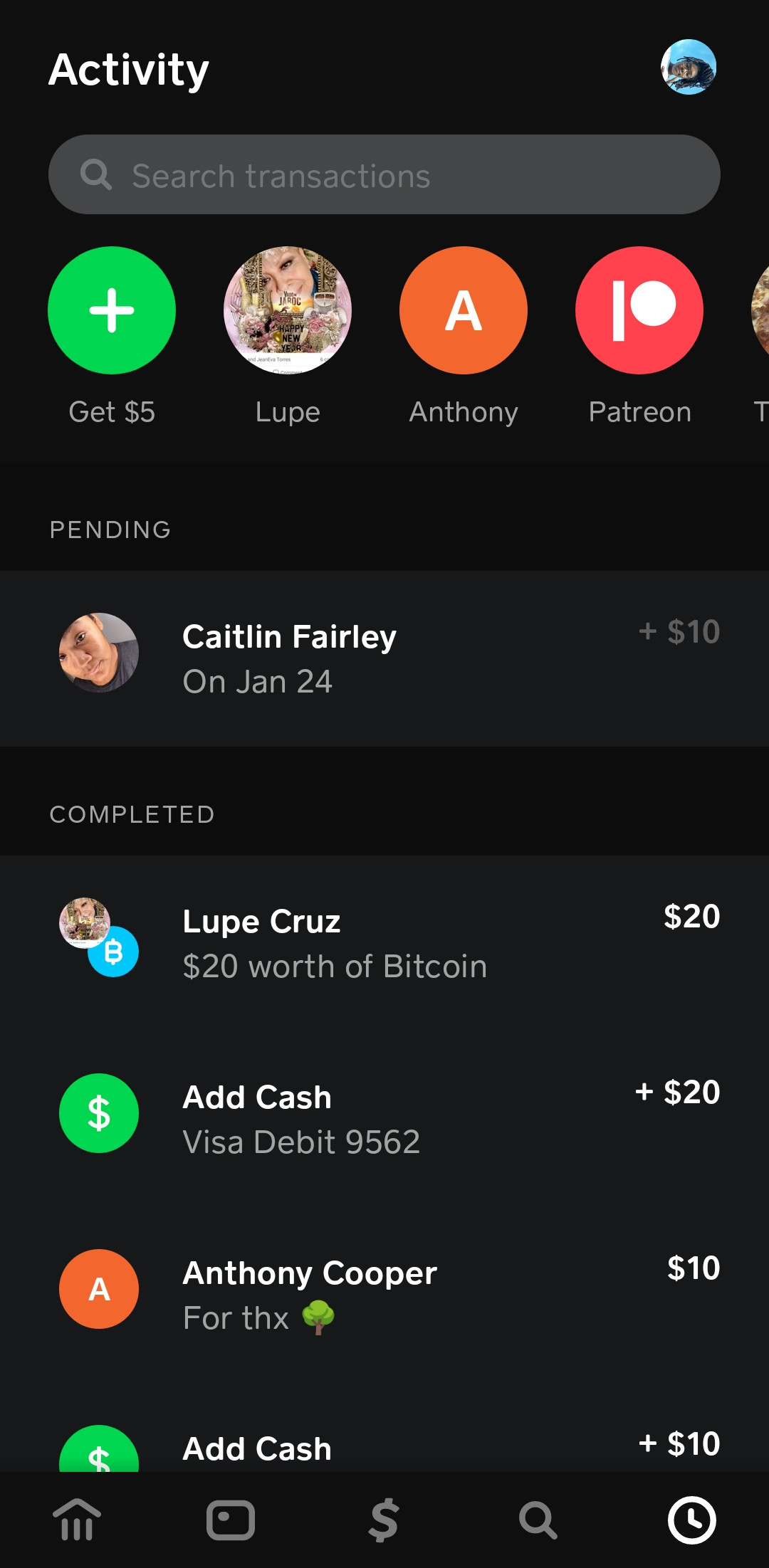Tap the Caitlin Fairley profile picture
This screenshot has height=1568, width=769.
(99, 653)
